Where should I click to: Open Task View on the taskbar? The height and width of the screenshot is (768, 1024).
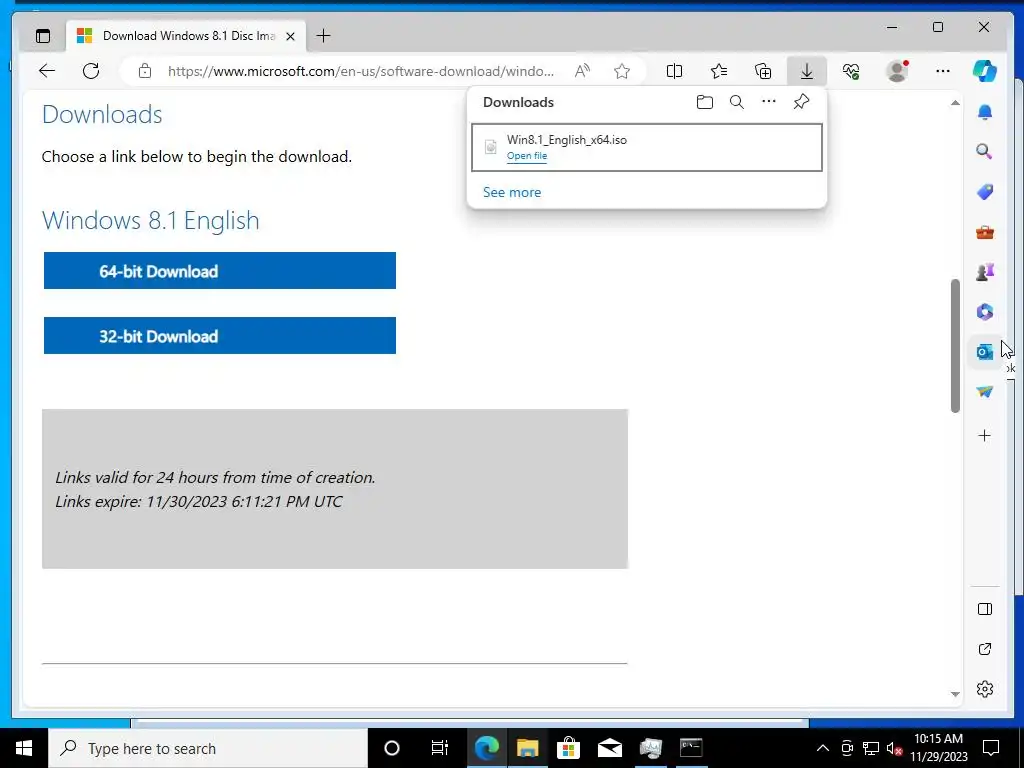point(440,748)
